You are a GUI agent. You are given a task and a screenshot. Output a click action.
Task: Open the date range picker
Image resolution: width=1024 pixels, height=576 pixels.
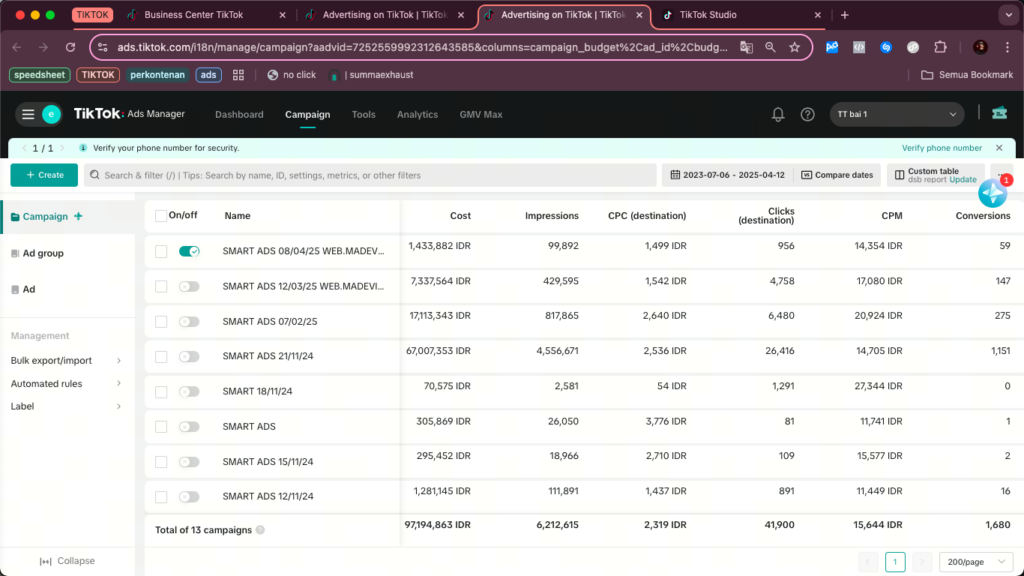point(726,175)
